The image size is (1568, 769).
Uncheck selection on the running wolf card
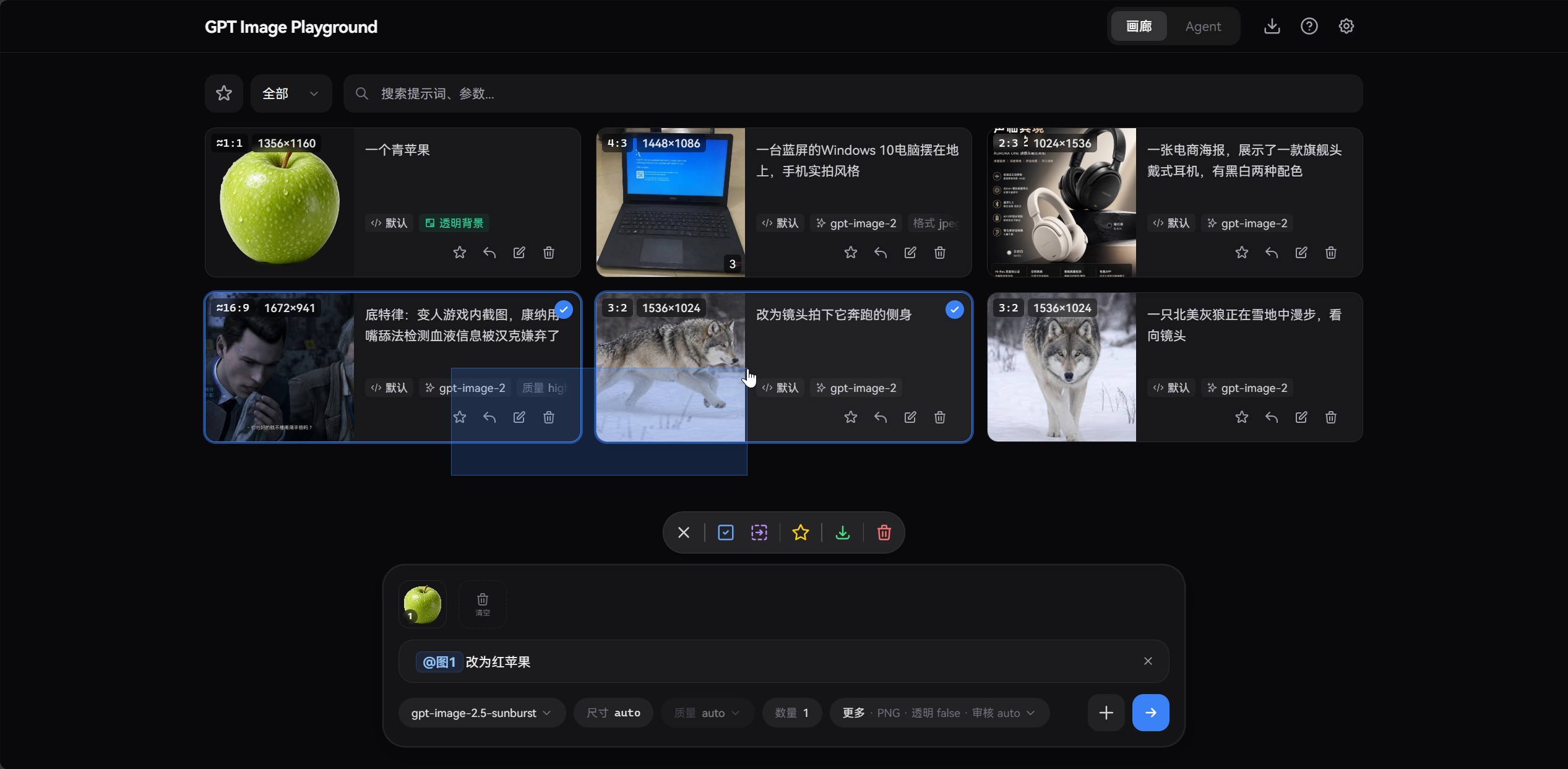[955, 310]
